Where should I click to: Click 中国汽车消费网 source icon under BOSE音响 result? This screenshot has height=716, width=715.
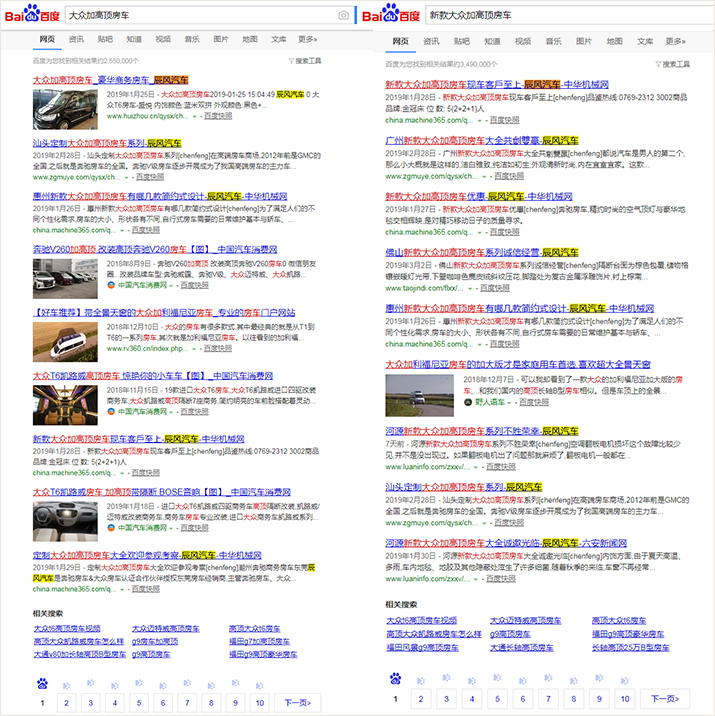(110, 527)
